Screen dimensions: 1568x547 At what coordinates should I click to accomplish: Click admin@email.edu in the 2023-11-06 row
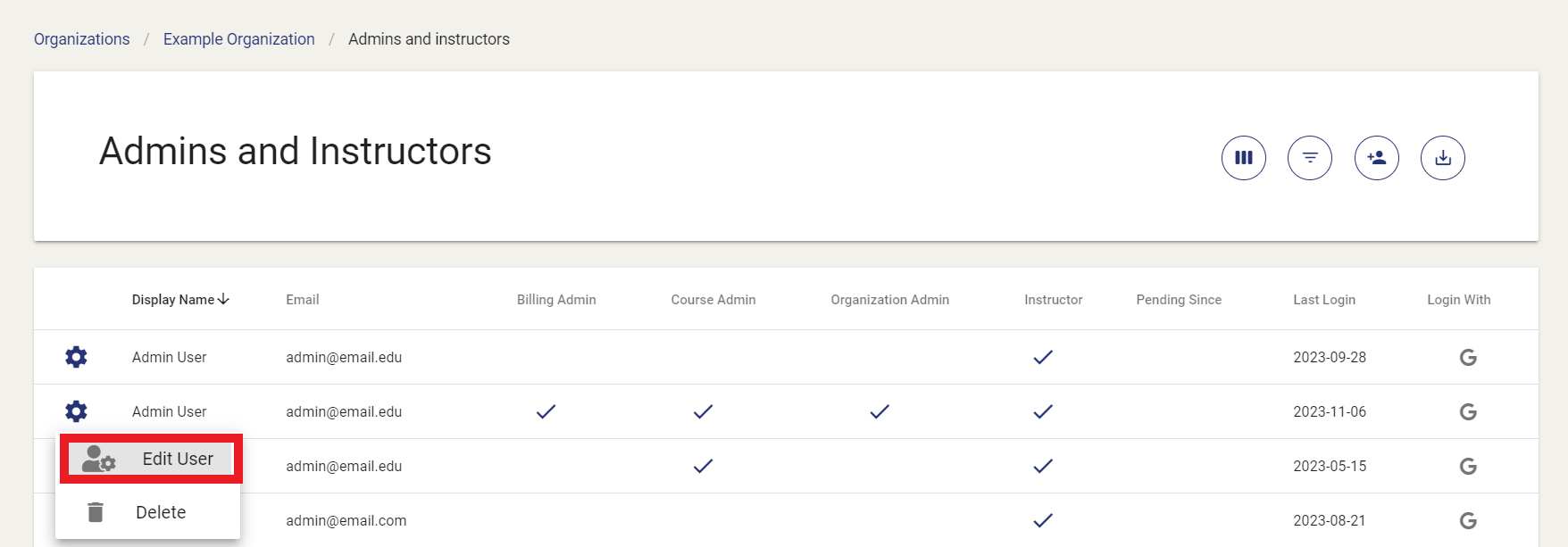344,411
